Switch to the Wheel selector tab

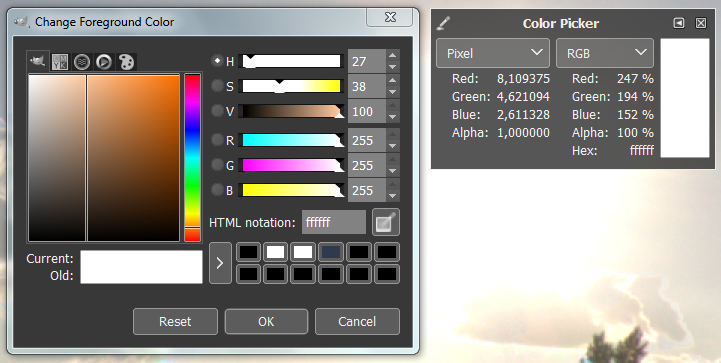(104, 62)
